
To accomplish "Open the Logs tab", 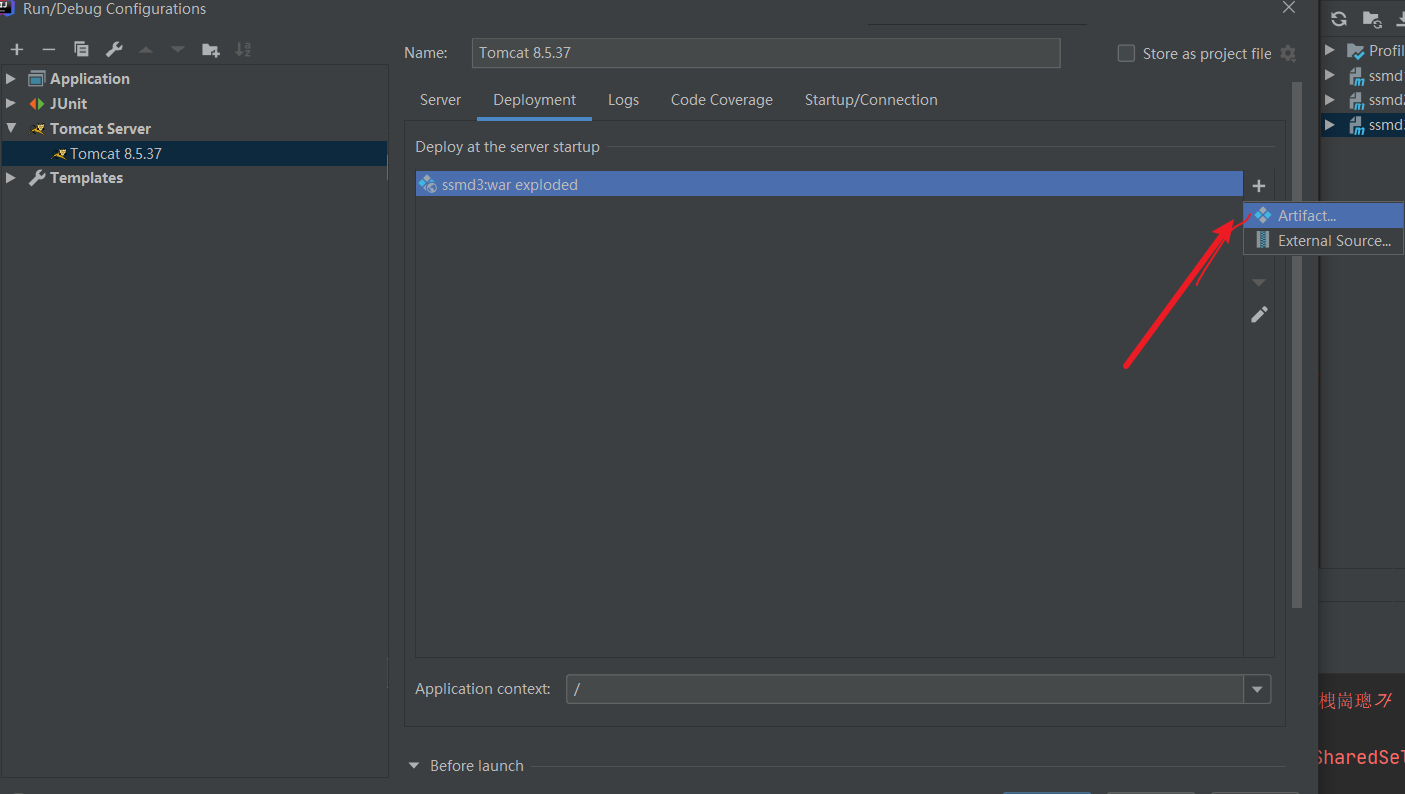I will 623,100.
